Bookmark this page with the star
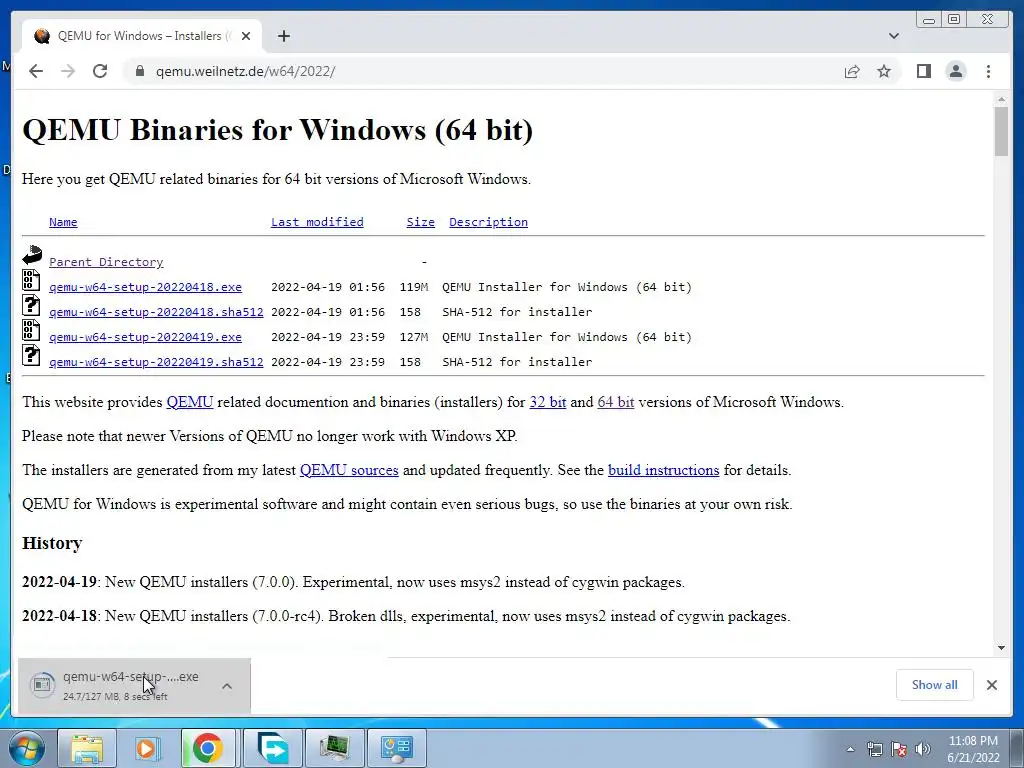 [884, 71]
